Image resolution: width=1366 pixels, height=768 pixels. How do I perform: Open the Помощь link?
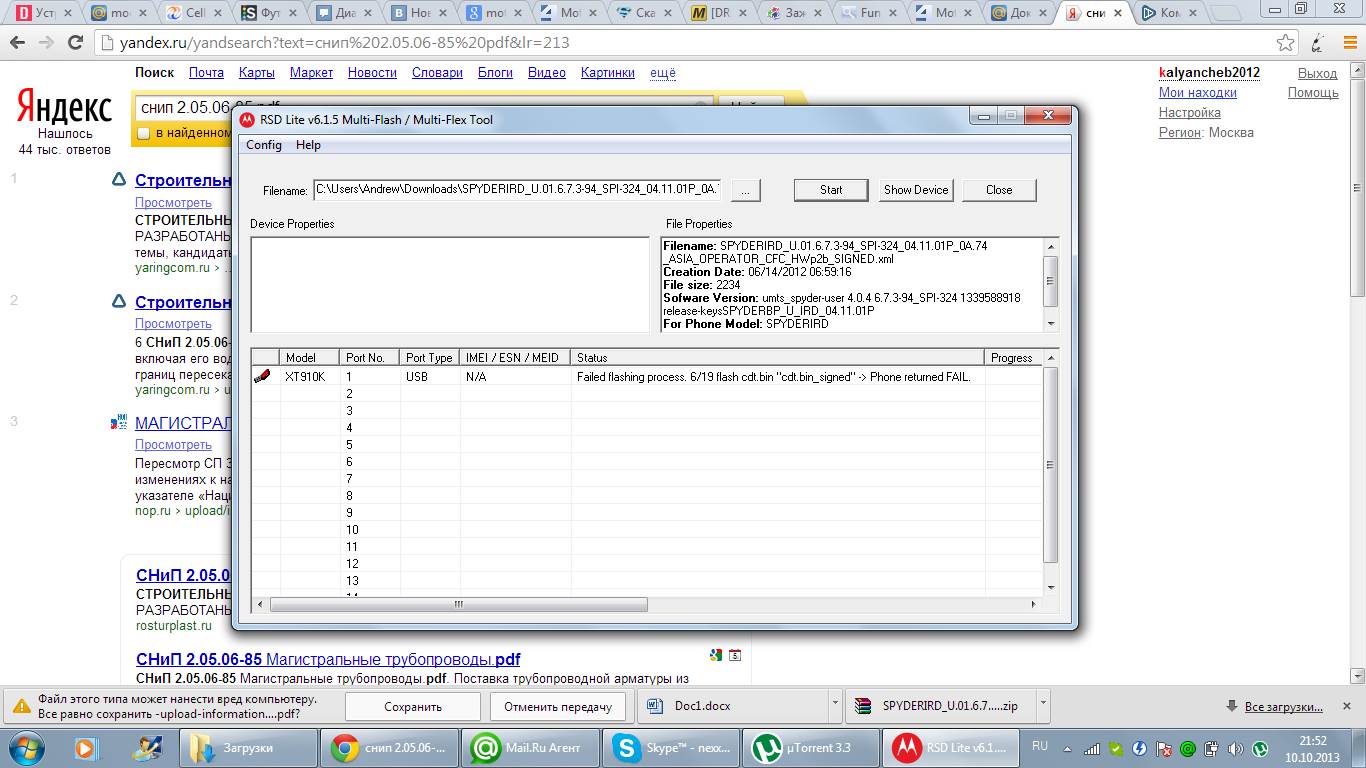click(x=1313, y=93)
